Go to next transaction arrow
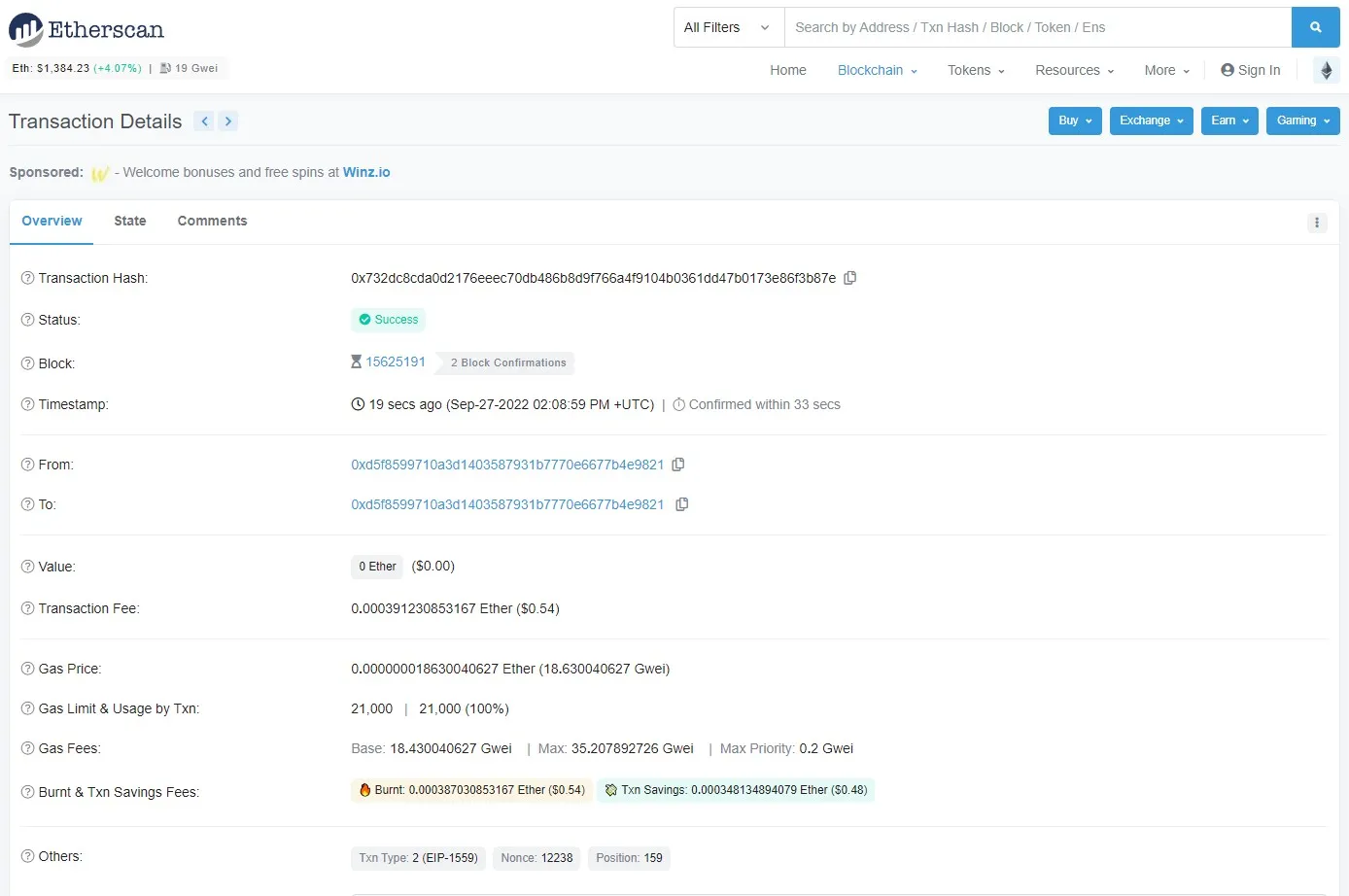 point(228,121)
